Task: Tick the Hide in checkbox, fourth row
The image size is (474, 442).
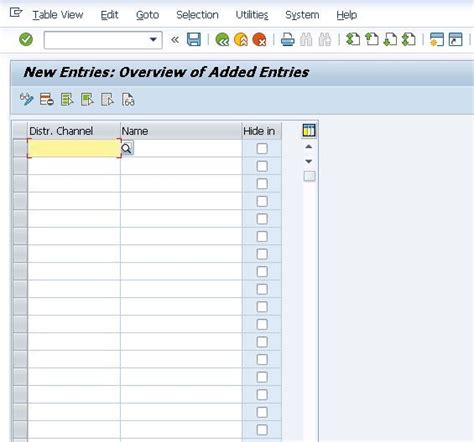Action: (x=262, y=201)
